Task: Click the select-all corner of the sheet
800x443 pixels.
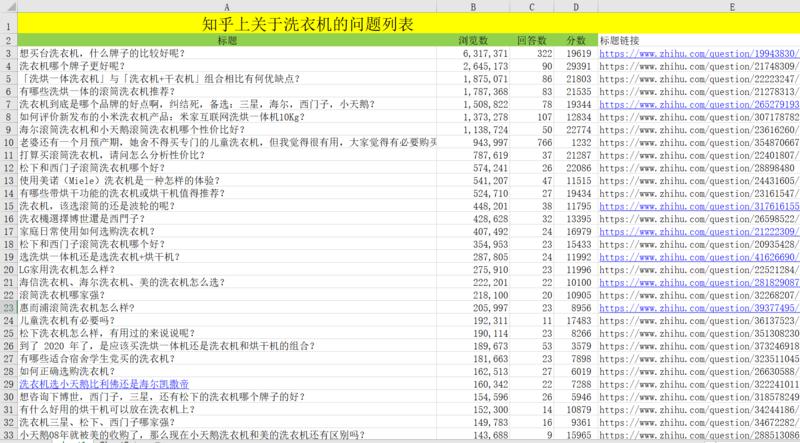Action: pyautogui.click(x=9, y=7)
